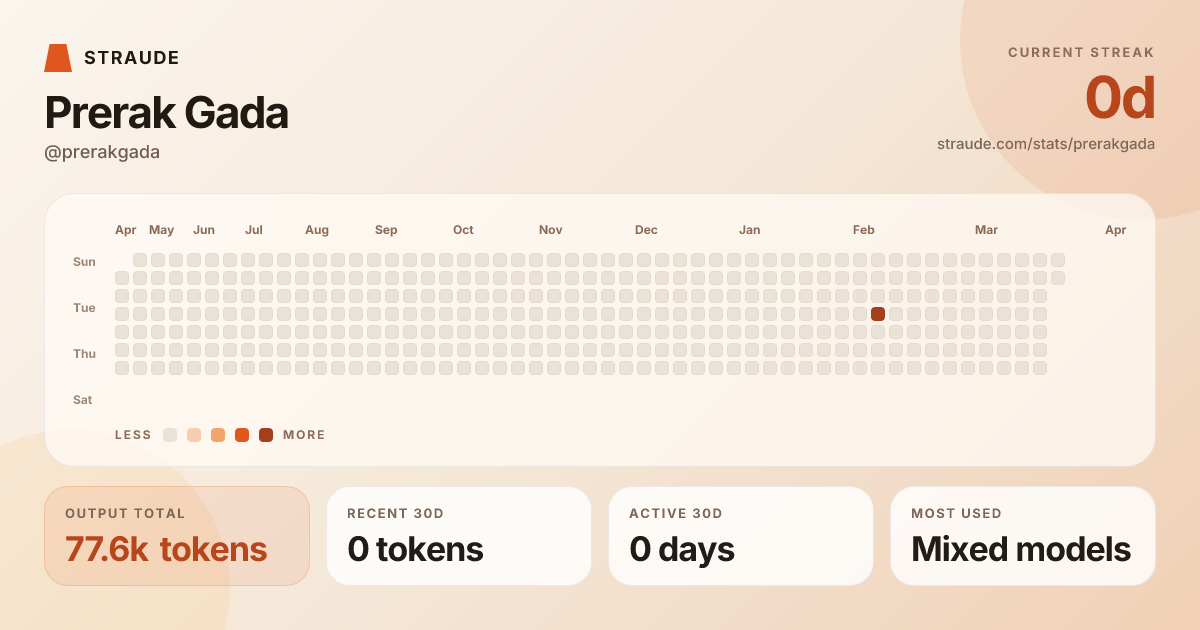Click the orange Straude logo icon
Screen dimensions: 1200x630
(58, 58)
